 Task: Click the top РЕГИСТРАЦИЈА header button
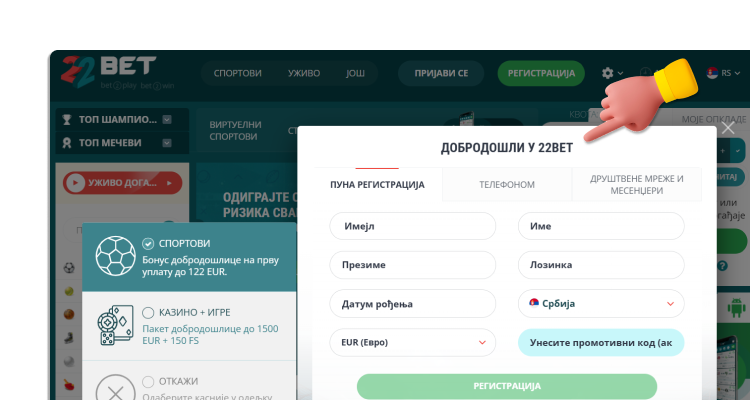pos(541,73)
